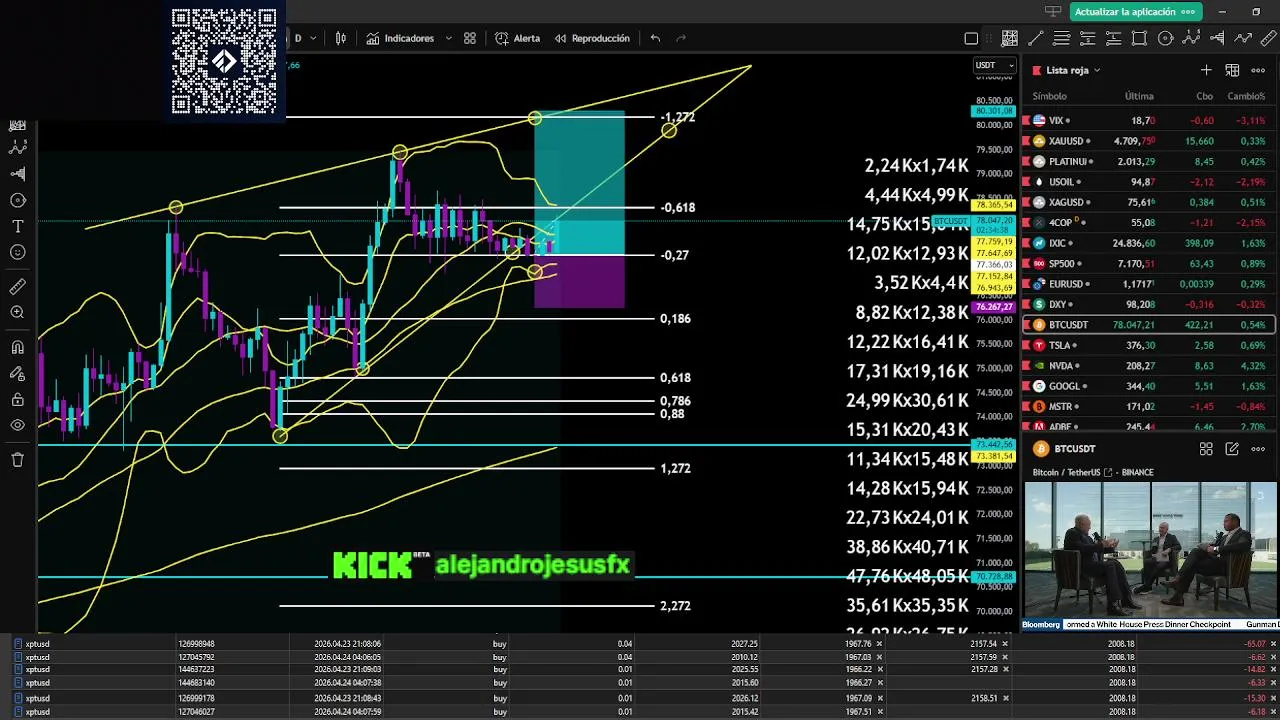This screenshot has height=720, width=1280.
Task: Select the ruler Measure tool in left sidebar
Action: coord(17,287)
